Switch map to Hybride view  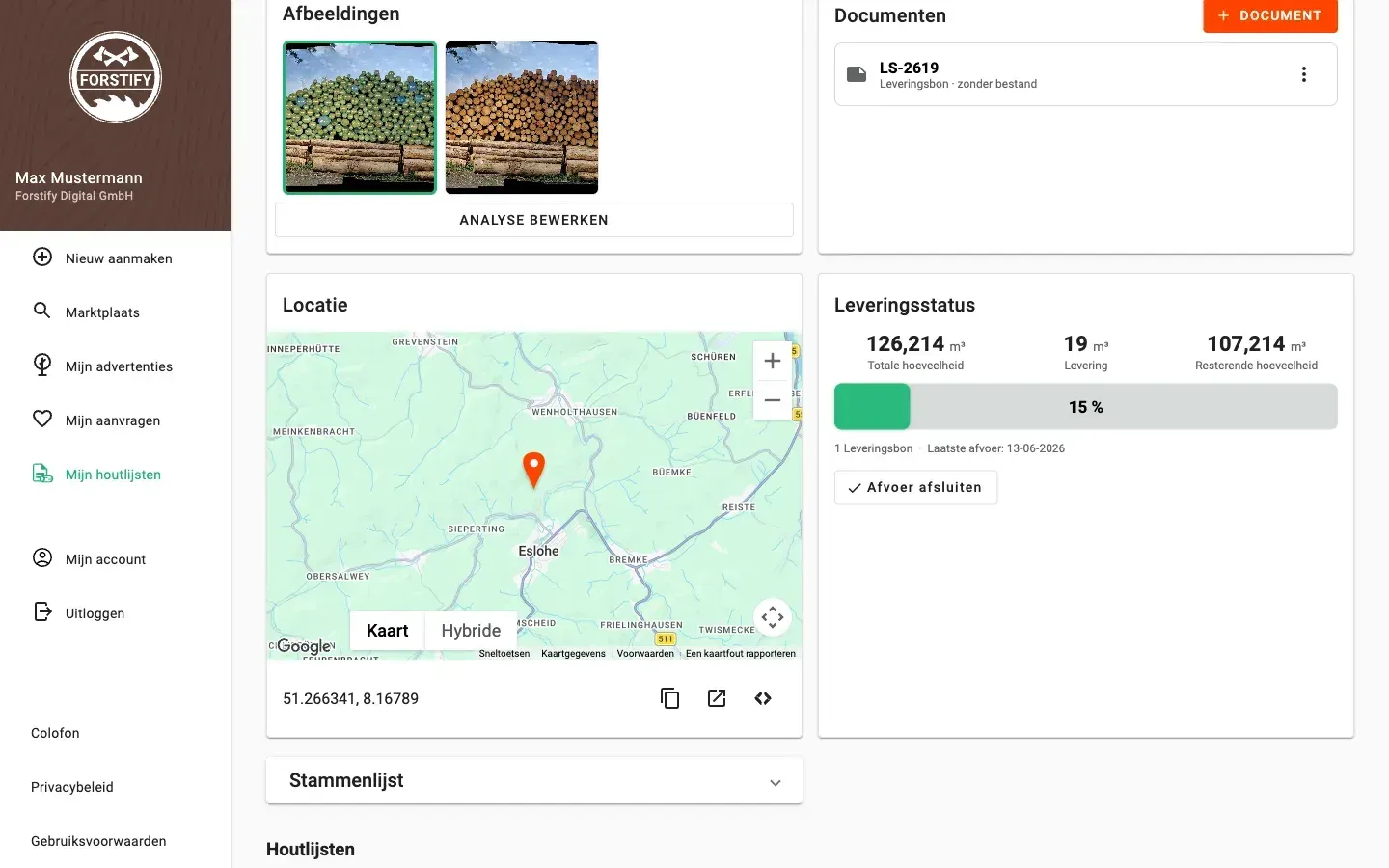[x=471, y=631]
